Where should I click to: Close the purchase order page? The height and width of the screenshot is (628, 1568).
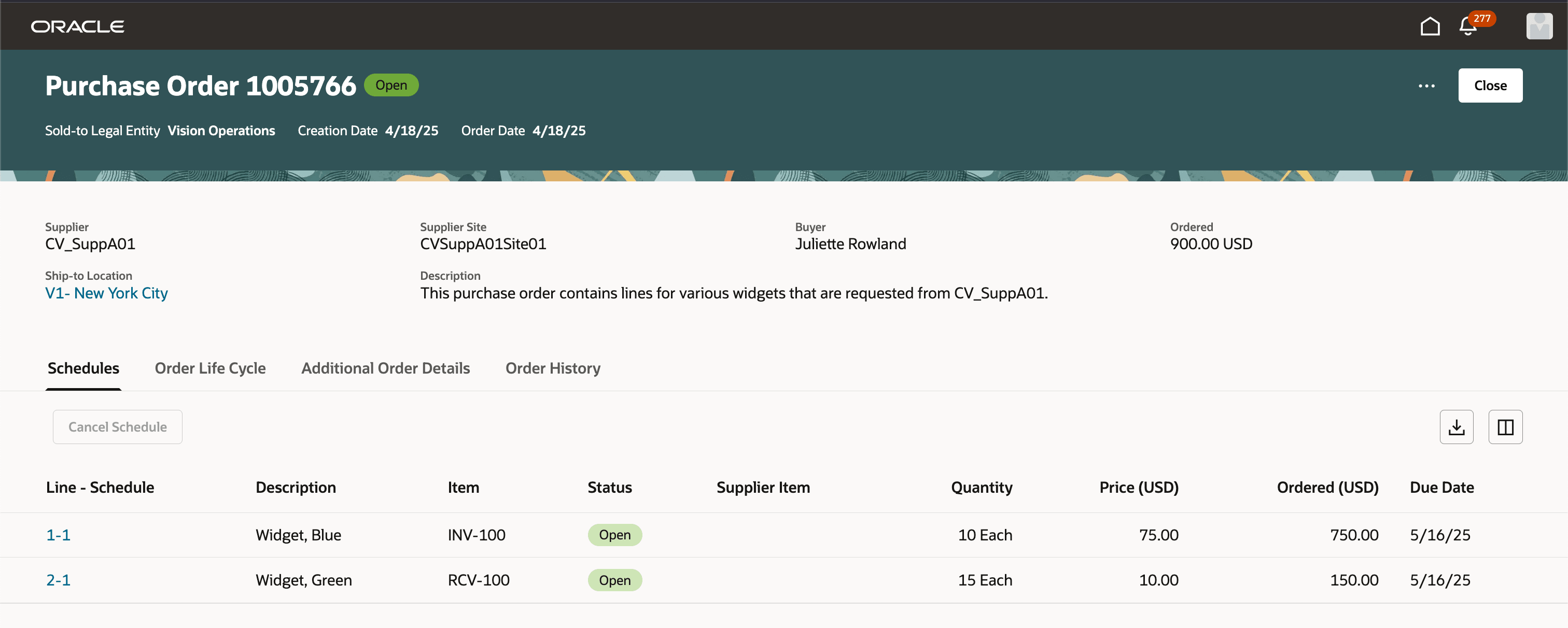click(1490, 85)
